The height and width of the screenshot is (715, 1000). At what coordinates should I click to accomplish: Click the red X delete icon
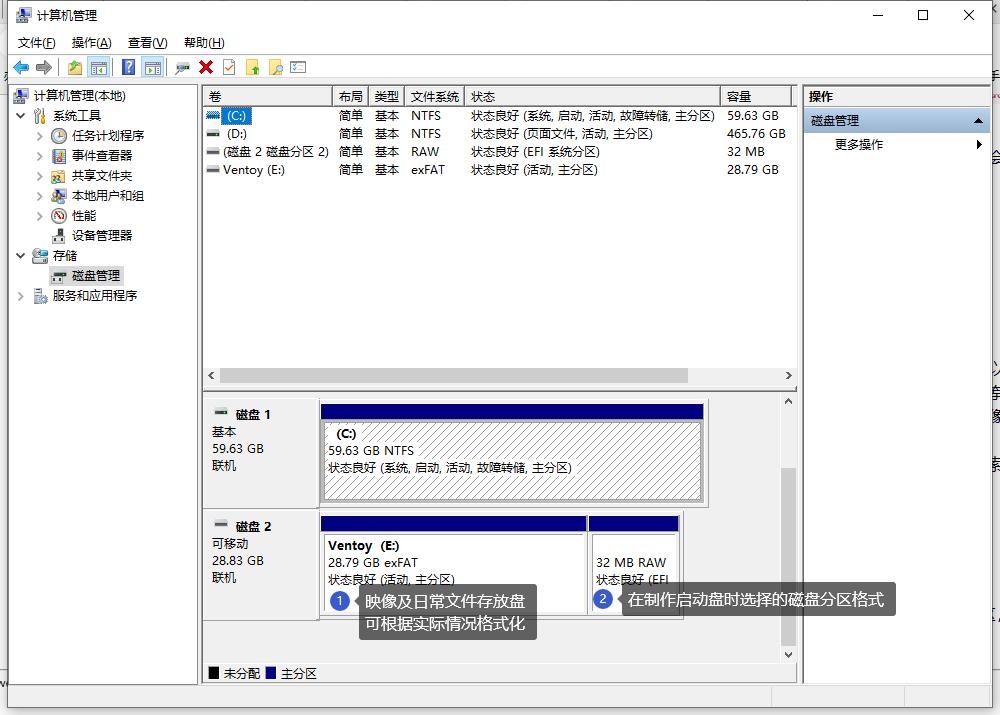206,67
